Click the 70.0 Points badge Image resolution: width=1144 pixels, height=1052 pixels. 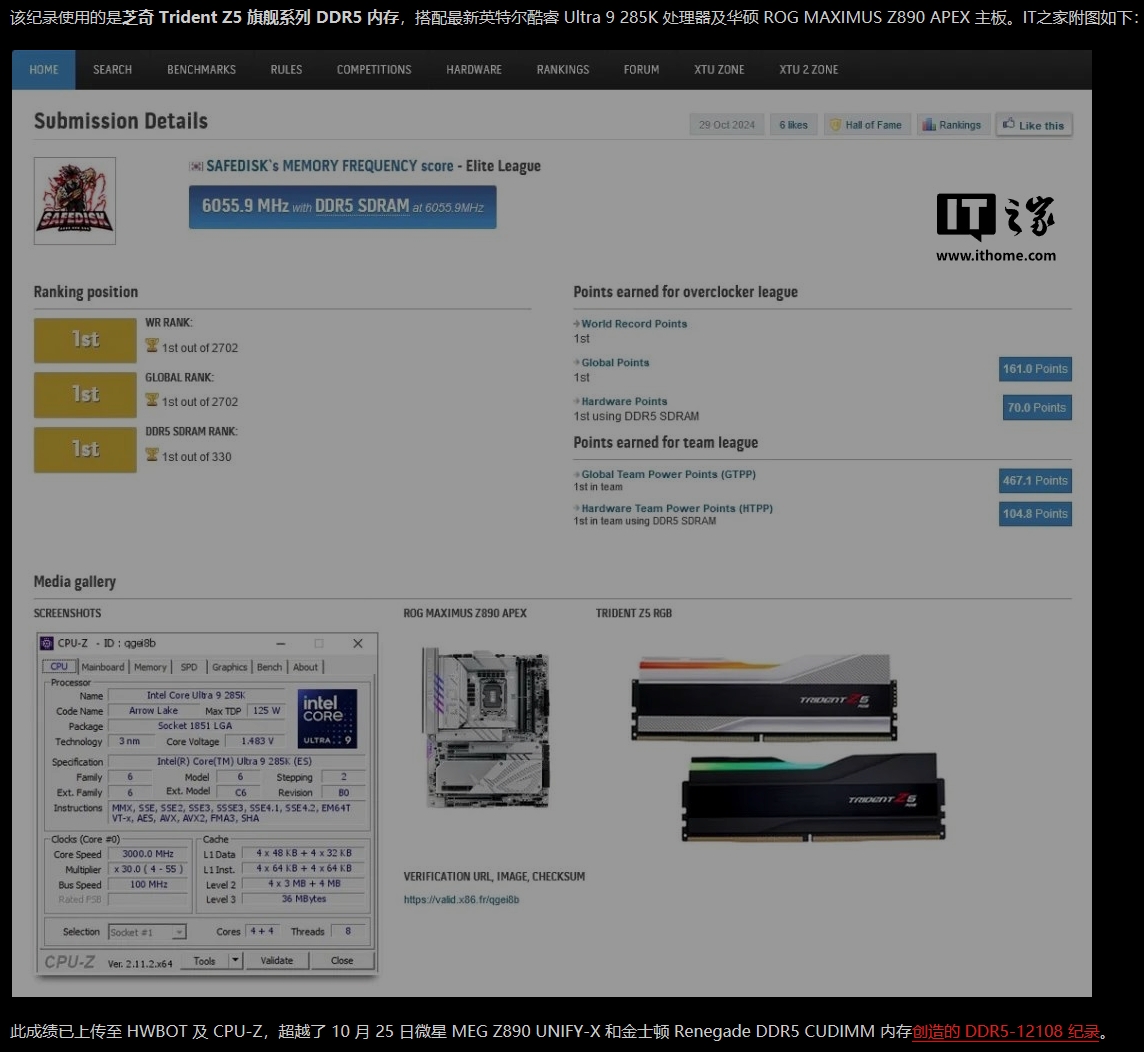pyautogui.click(x=1037, y=408)
